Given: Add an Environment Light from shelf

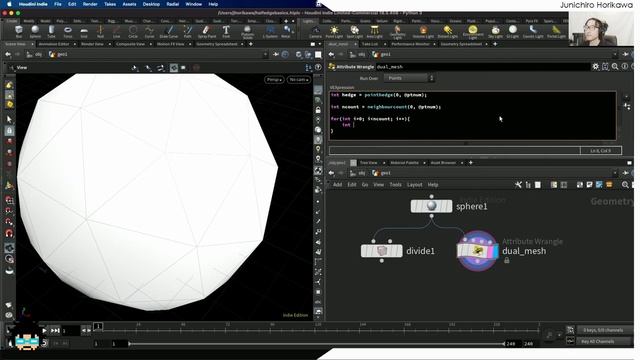Looking at the screenshot, I should (x=473, y=32).
